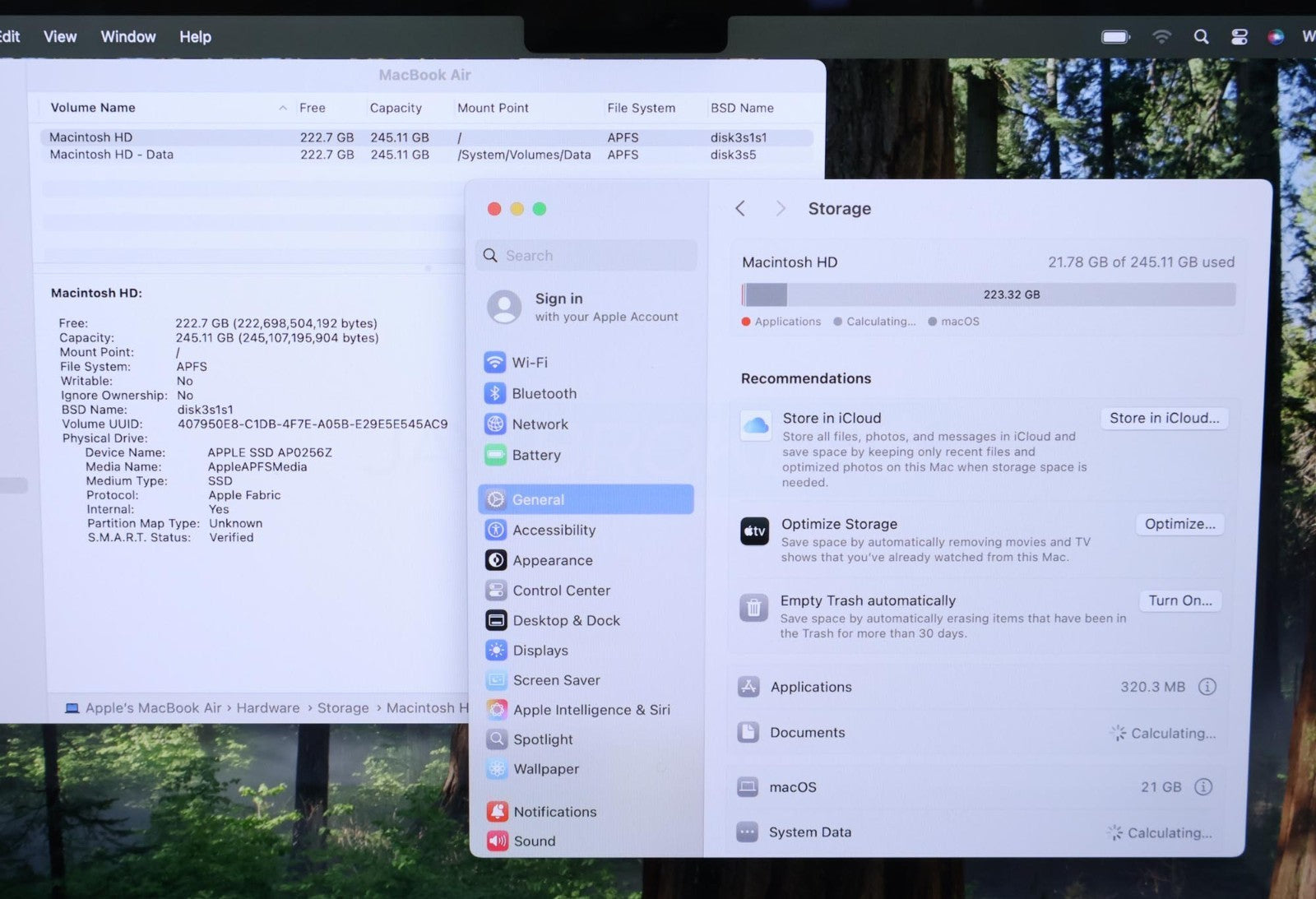Click the 21.78 GB of 245.11 GB used text

[x=1141, y=262]
